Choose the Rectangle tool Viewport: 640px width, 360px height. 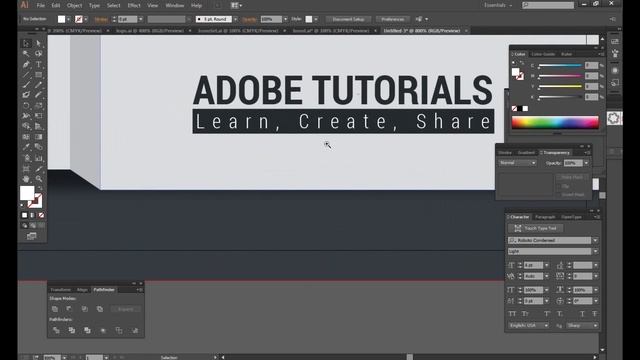pyautogui.click(x=39, y=75)
